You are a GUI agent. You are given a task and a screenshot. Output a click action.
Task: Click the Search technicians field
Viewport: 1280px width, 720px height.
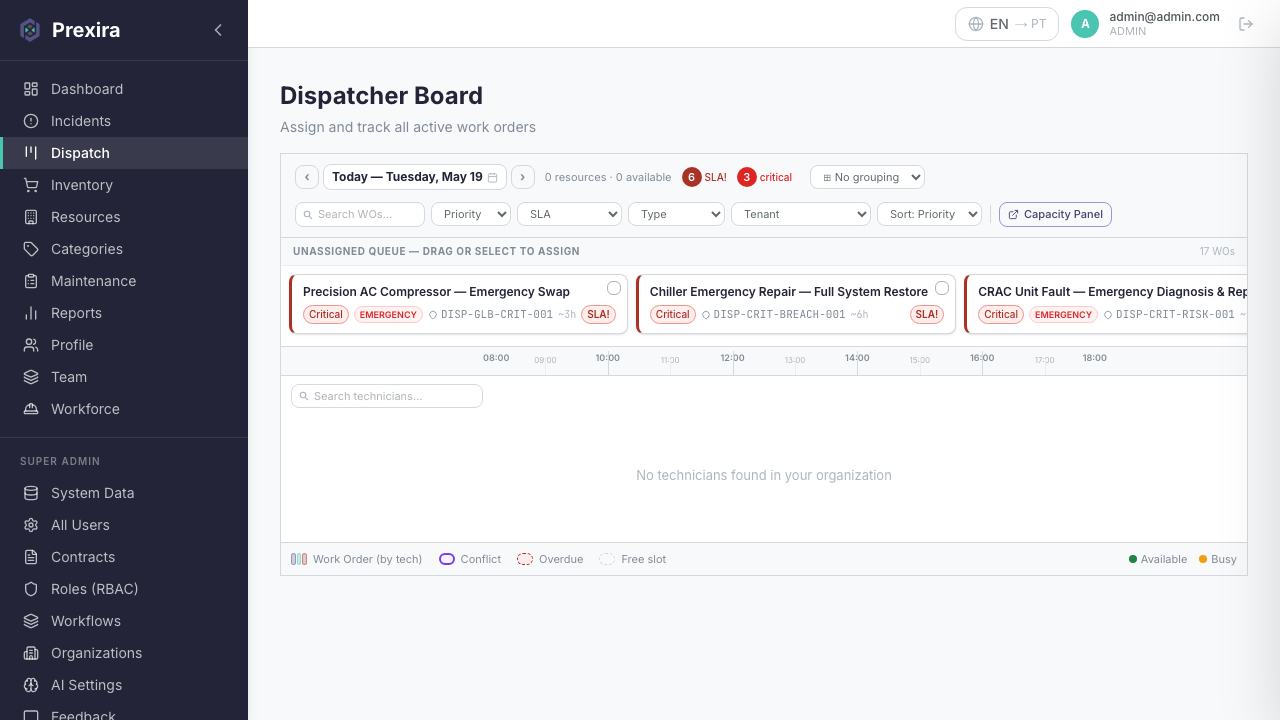point(387,396)
